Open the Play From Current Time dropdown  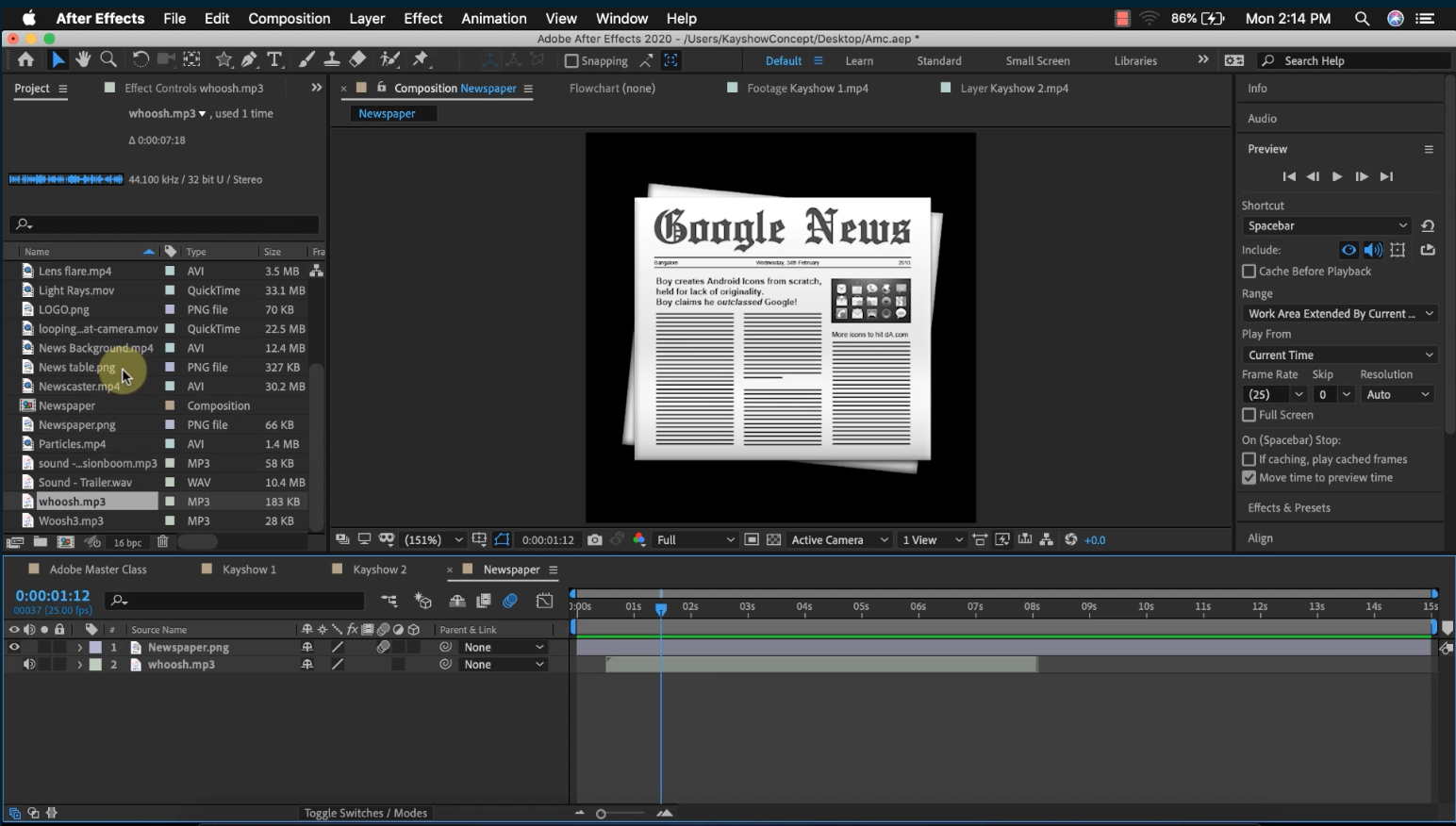click(1339, 355)
